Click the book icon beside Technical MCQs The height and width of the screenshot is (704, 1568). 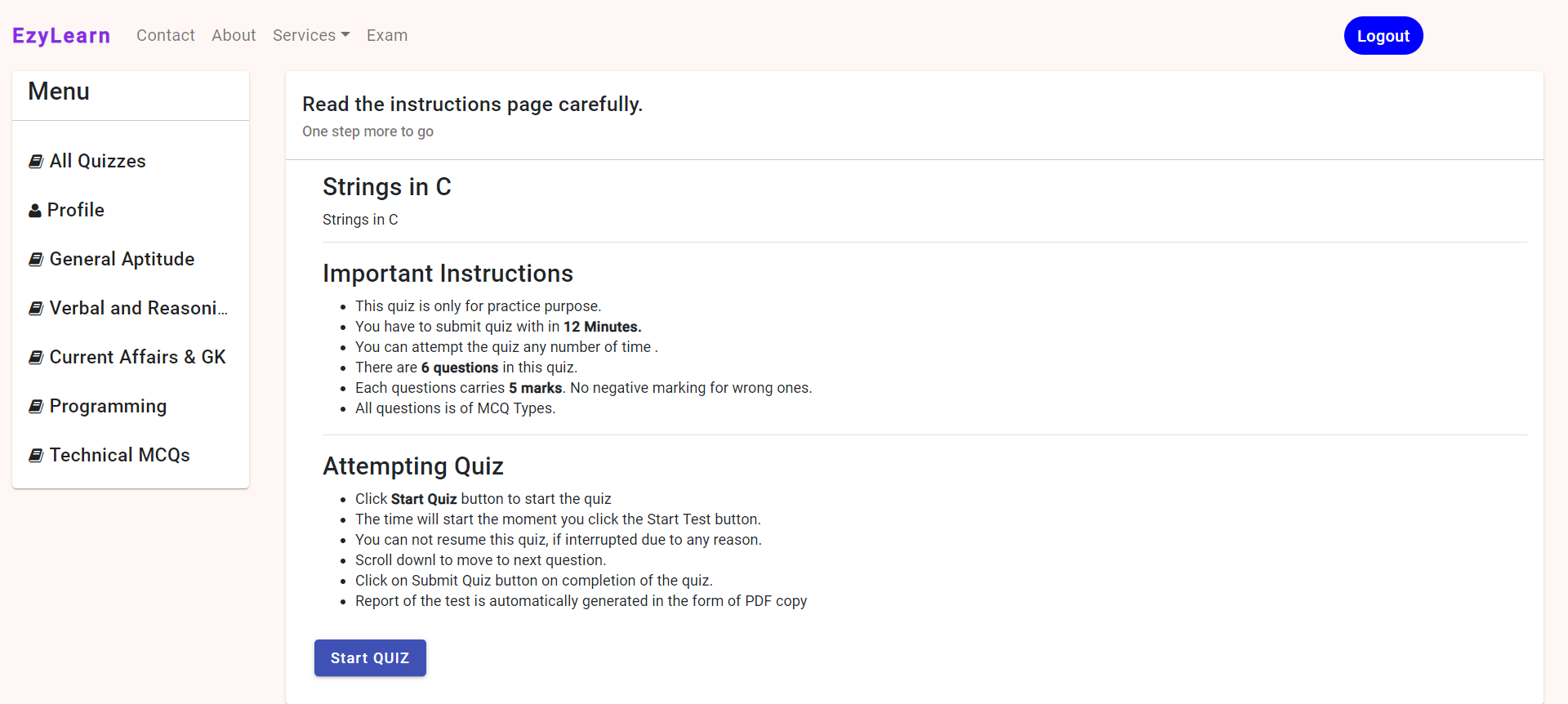point(35,455)
